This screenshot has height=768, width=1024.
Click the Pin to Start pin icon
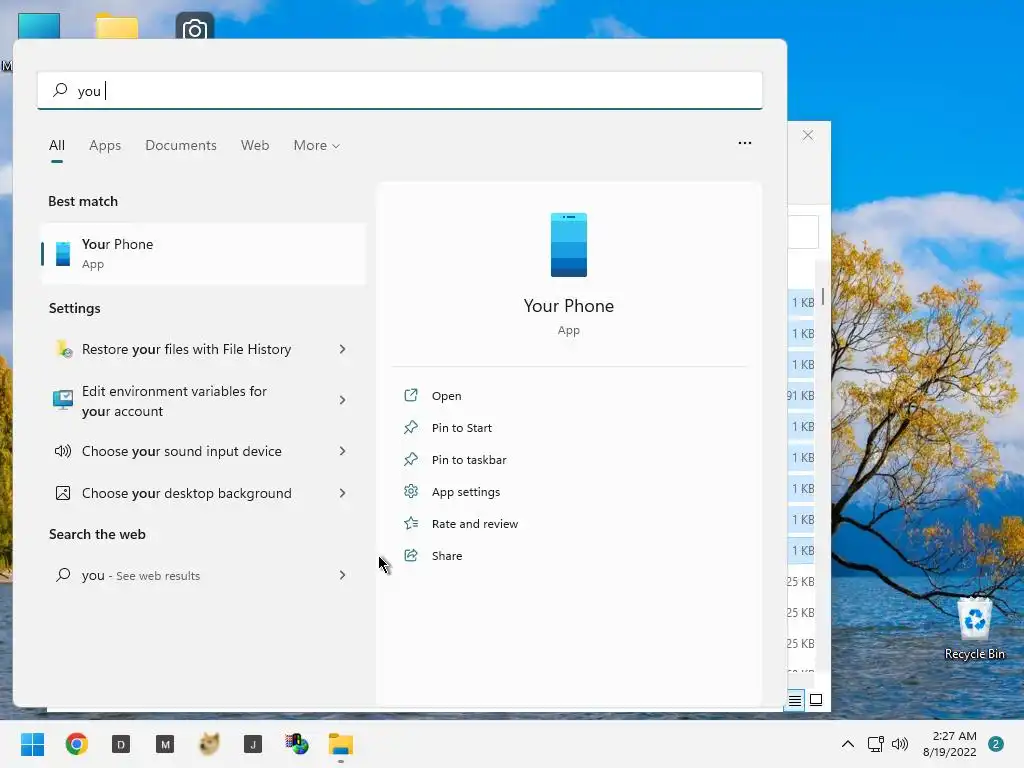411,427
